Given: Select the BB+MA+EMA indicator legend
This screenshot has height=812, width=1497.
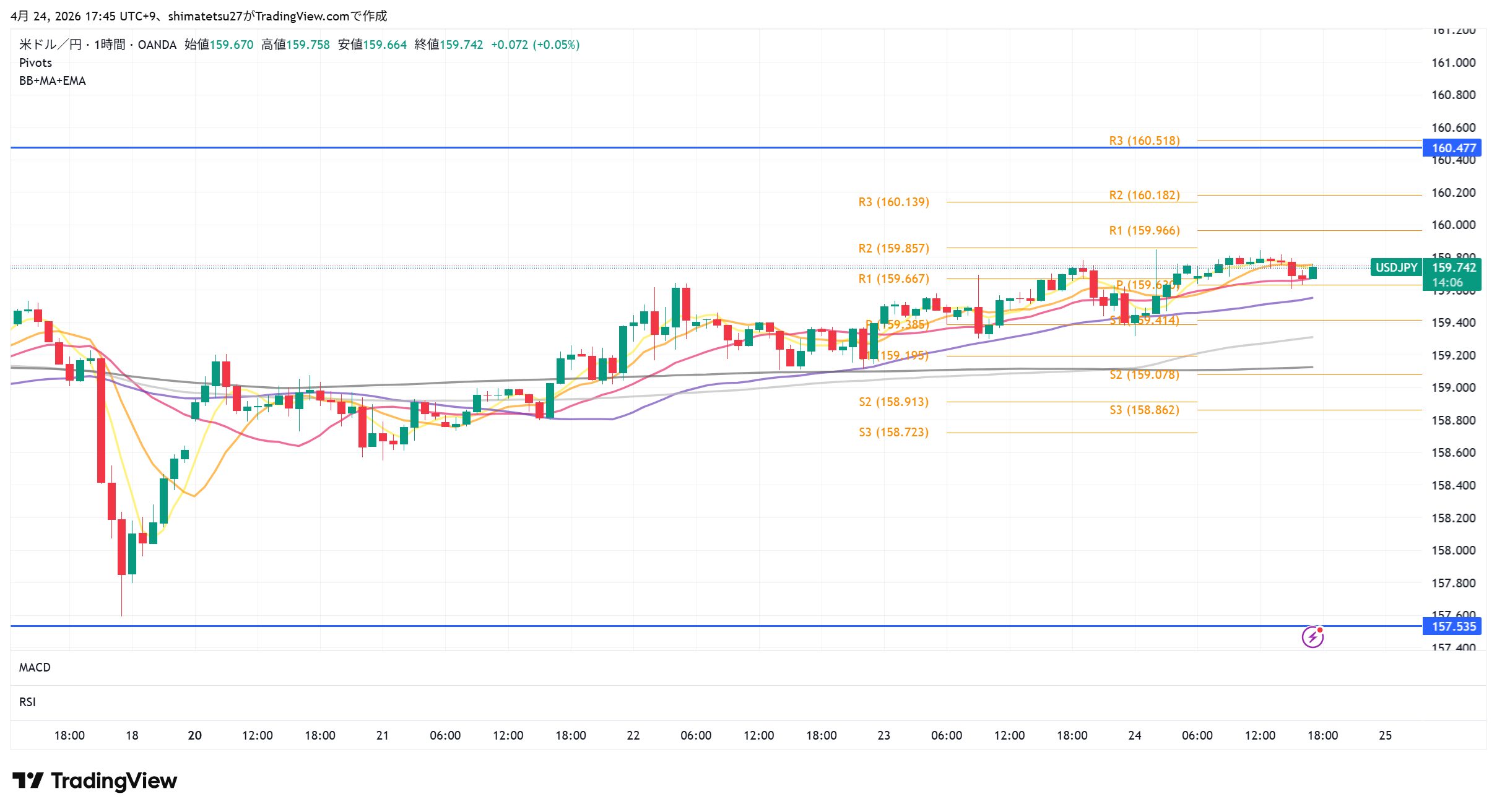Looking at the screenshot, I should pyautogui.click(x=53, y=80).
